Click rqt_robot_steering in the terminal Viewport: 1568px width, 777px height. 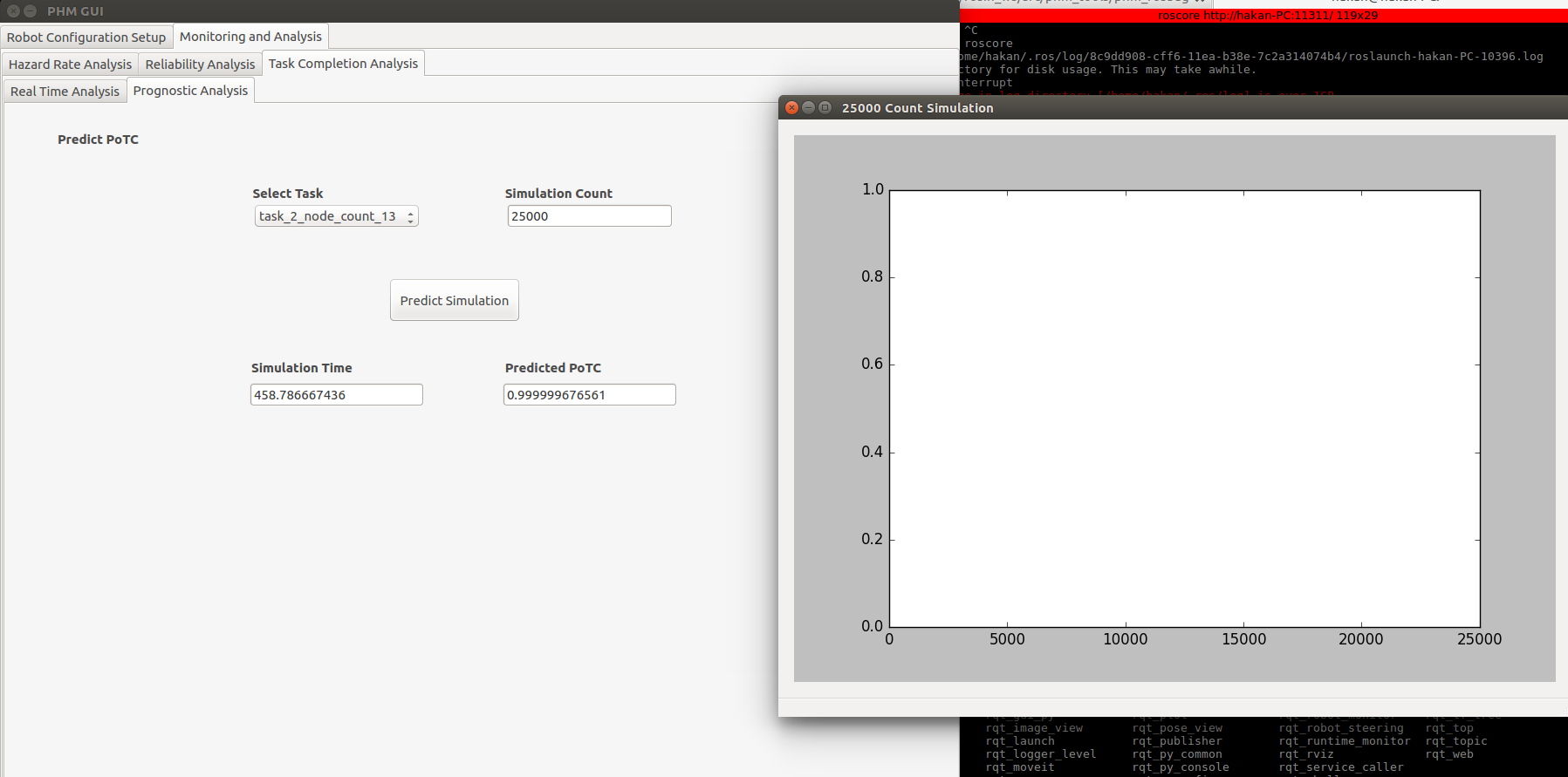(1341, 728)
